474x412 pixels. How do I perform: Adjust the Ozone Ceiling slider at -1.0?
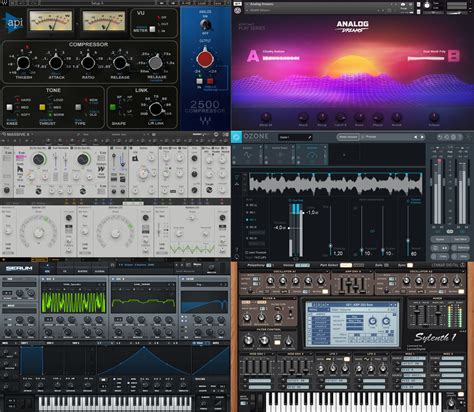(303, 212)
